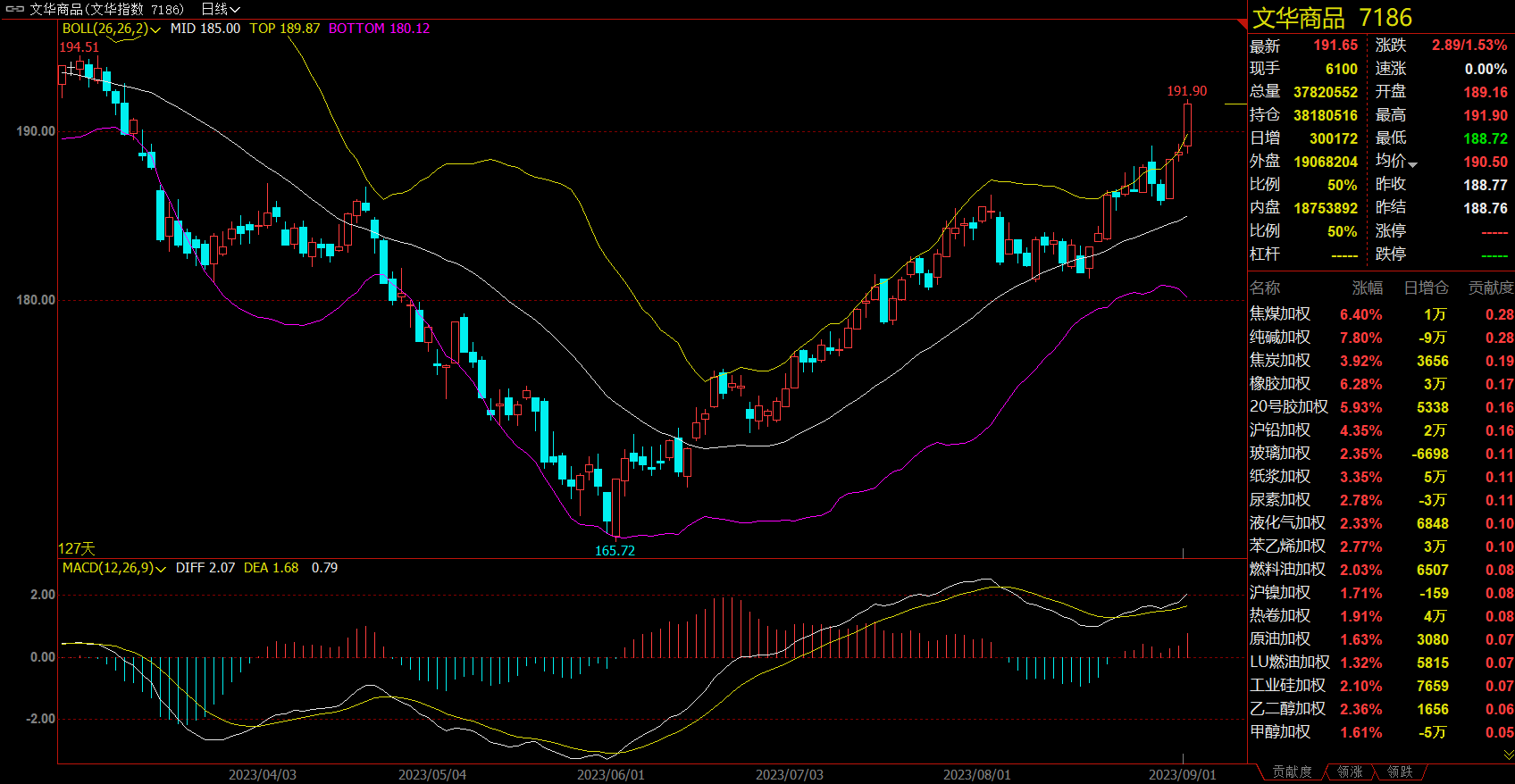
Task: Sort by the 日增仓 column header
Action: click(x=1427, y=288)
